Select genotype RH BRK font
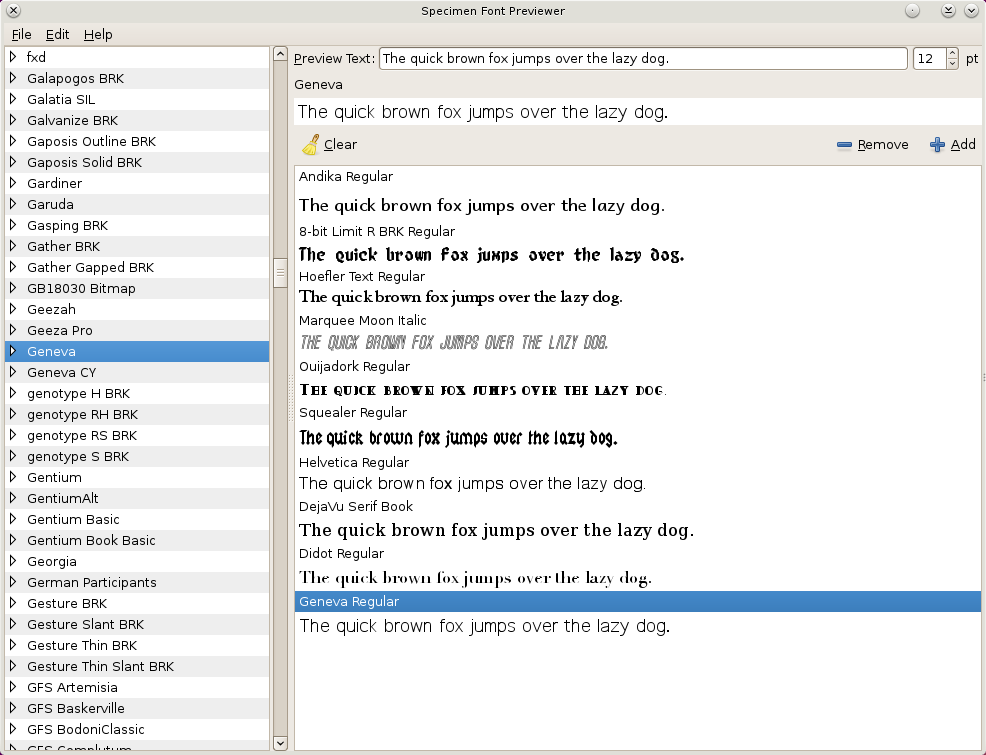 [137, 414]
